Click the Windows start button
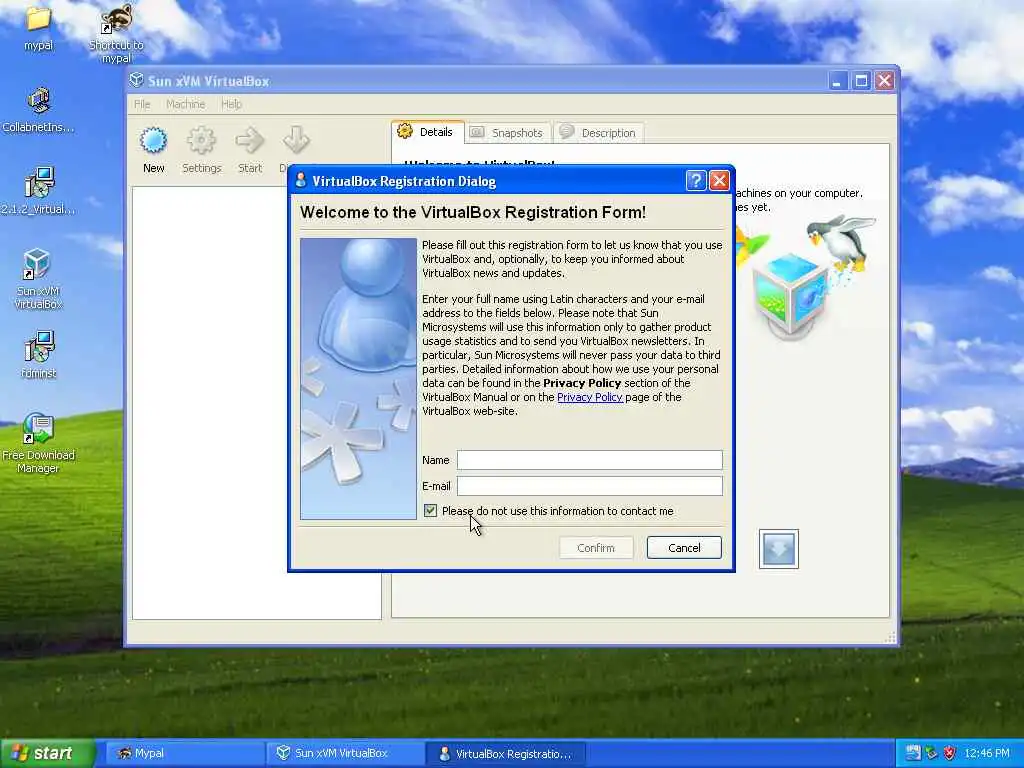 pos(47,753)
